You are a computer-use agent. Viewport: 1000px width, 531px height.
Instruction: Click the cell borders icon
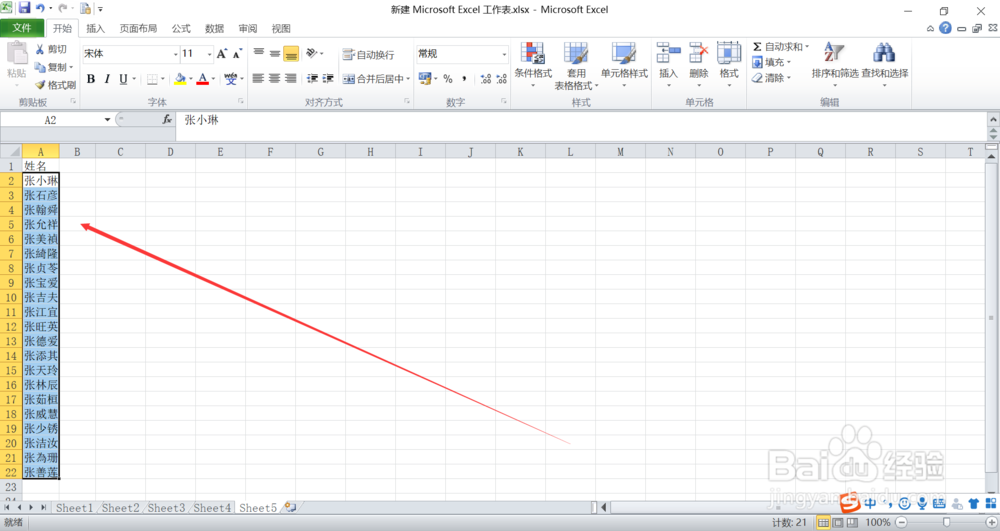[152, 79]
